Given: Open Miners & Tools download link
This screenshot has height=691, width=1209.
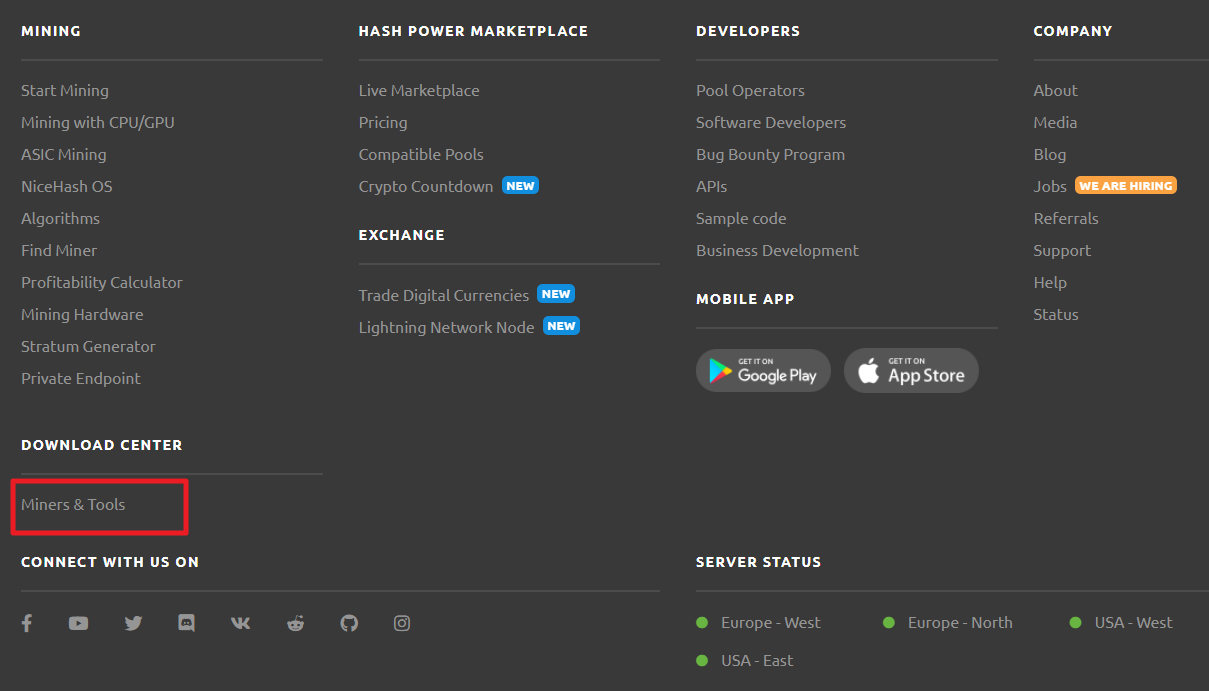Looking at the screenshot, I should tap(73, 504).
